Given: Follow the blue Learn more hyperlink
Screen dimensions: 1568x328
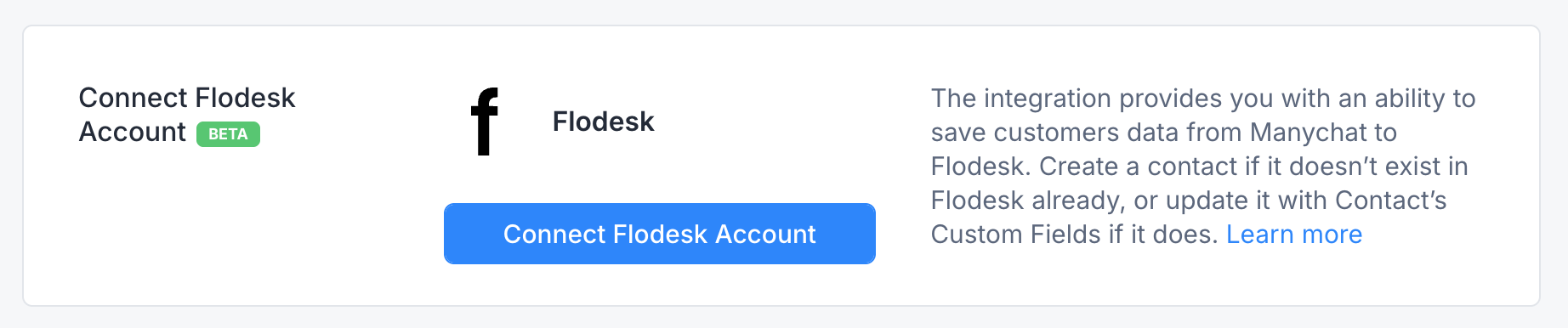Looking at the screenshot, I should point(1294,234).
